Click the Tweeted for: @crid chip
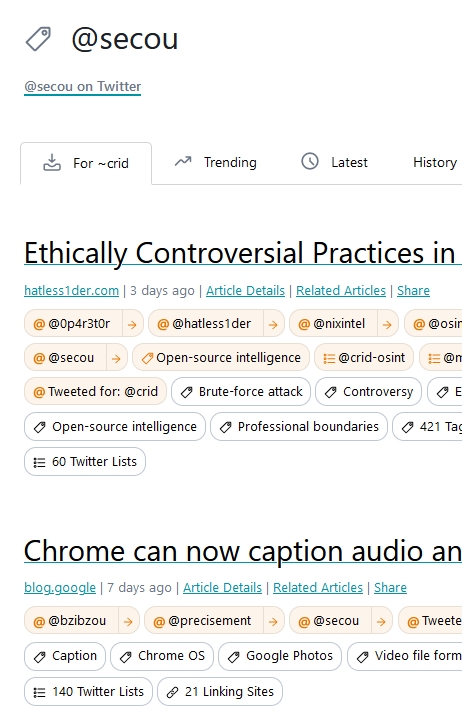The width and height of the screenshot is (462, 706). tap(95, 392)
